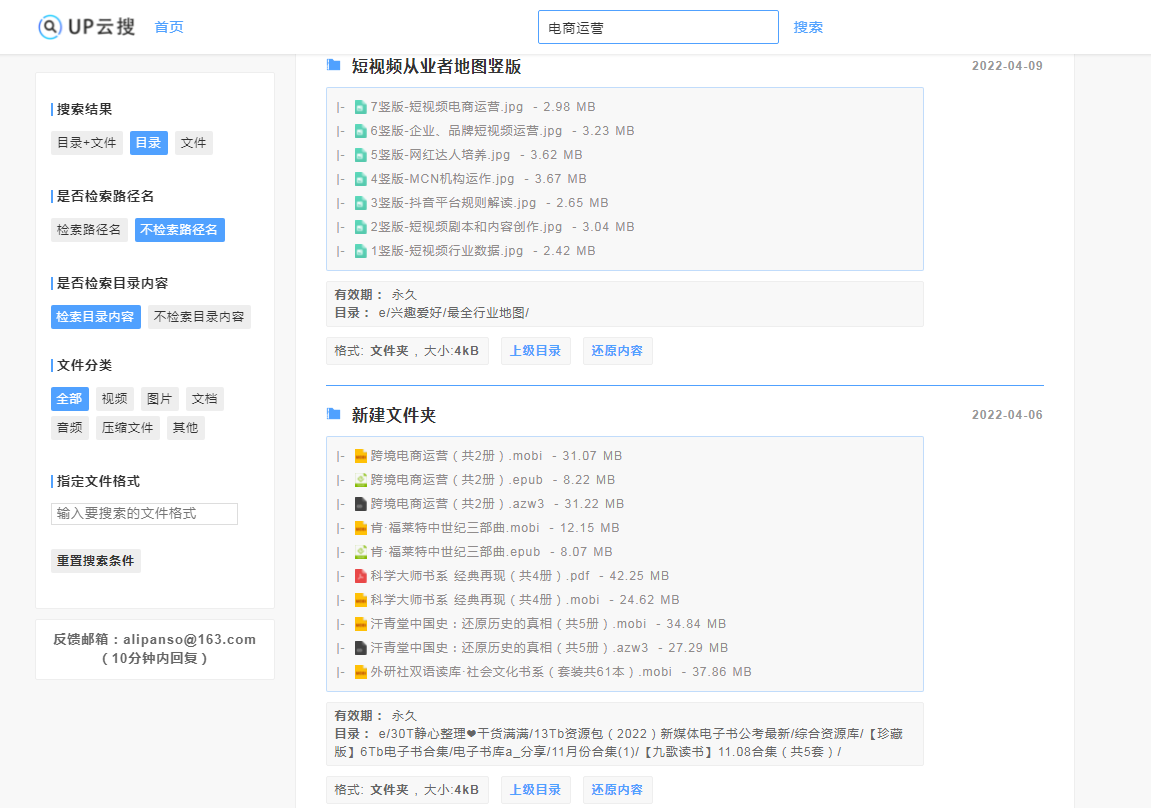Click 还原内容 under 新建文件夹 result
The width and height of the screenshot is (1151, 808).
pos(617,790)
